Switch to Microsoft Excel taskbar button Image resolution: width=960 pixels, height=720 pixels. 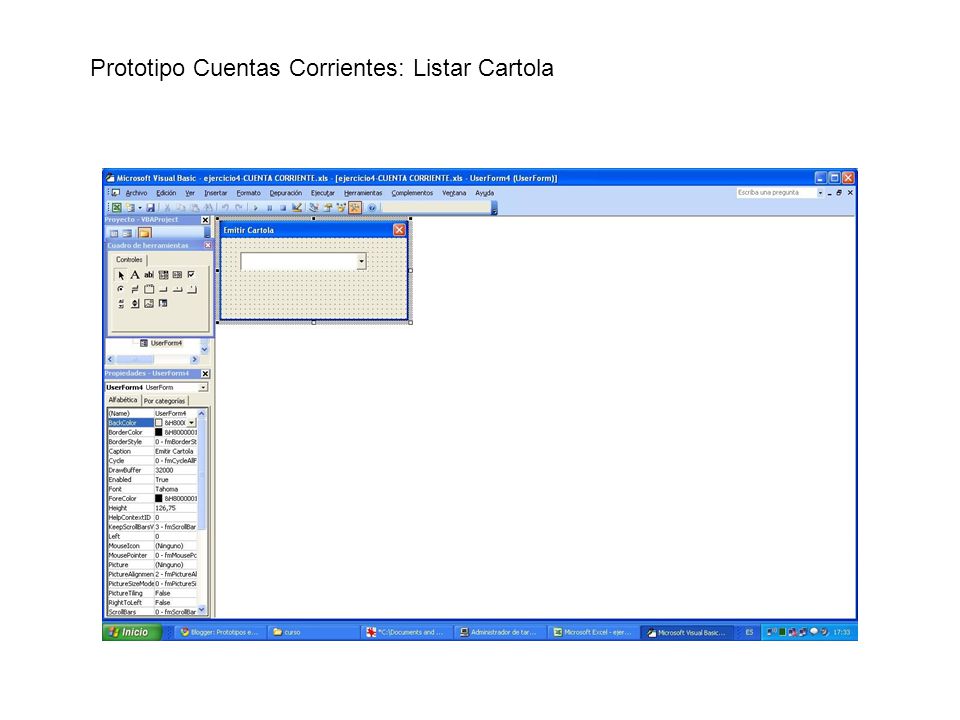(x=593, y=632)
